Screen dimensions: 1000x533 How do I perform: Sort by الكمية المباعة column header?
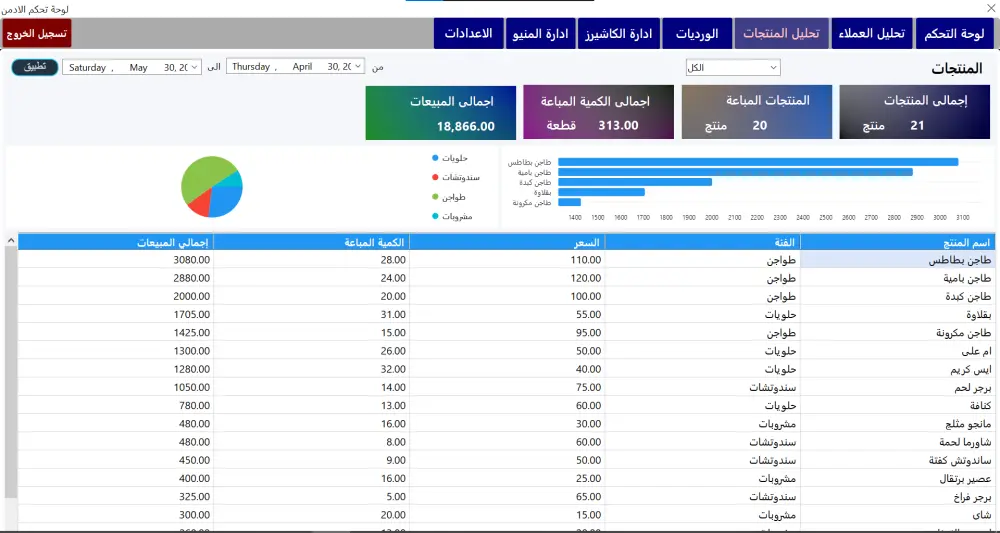(311, 242)
